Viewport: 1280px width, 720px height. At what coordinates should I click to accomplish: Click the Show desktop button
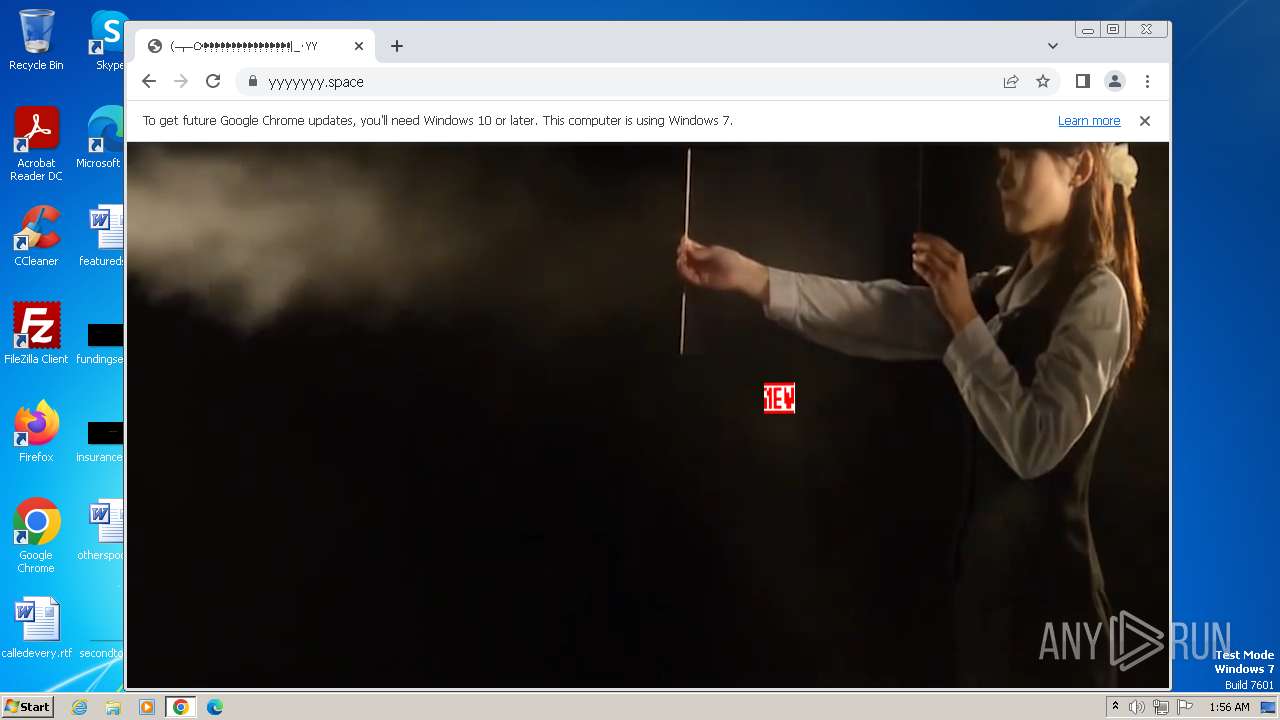pyautogui.click(x=1269, y=707)
